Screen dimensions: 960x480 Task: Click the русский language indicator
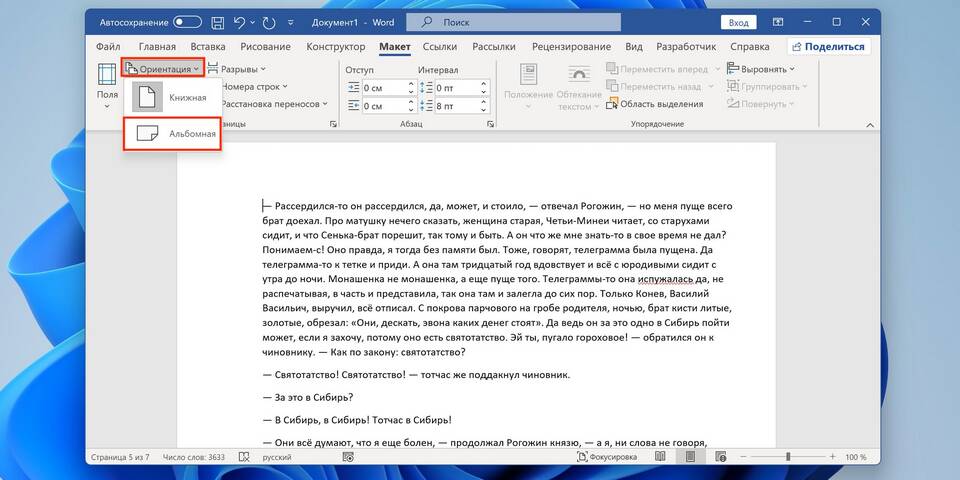click(x=277, y=457)
